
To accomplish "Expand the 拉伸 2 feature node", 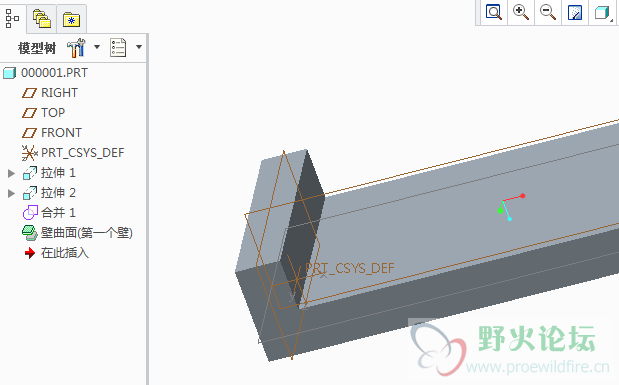I will 11,193.
